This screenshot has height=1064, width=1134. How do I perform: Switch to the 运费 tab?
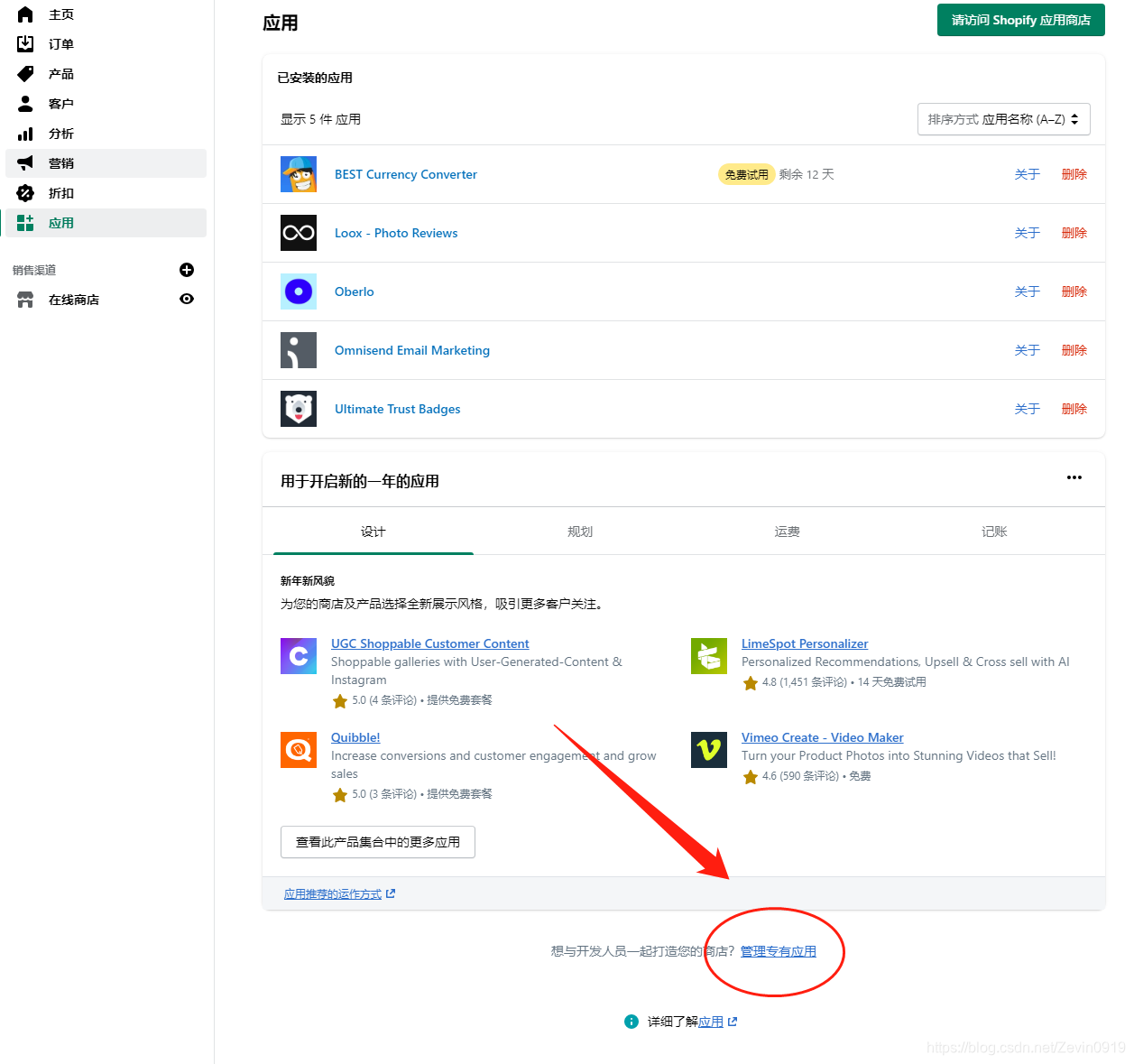[x=788, y=532]
